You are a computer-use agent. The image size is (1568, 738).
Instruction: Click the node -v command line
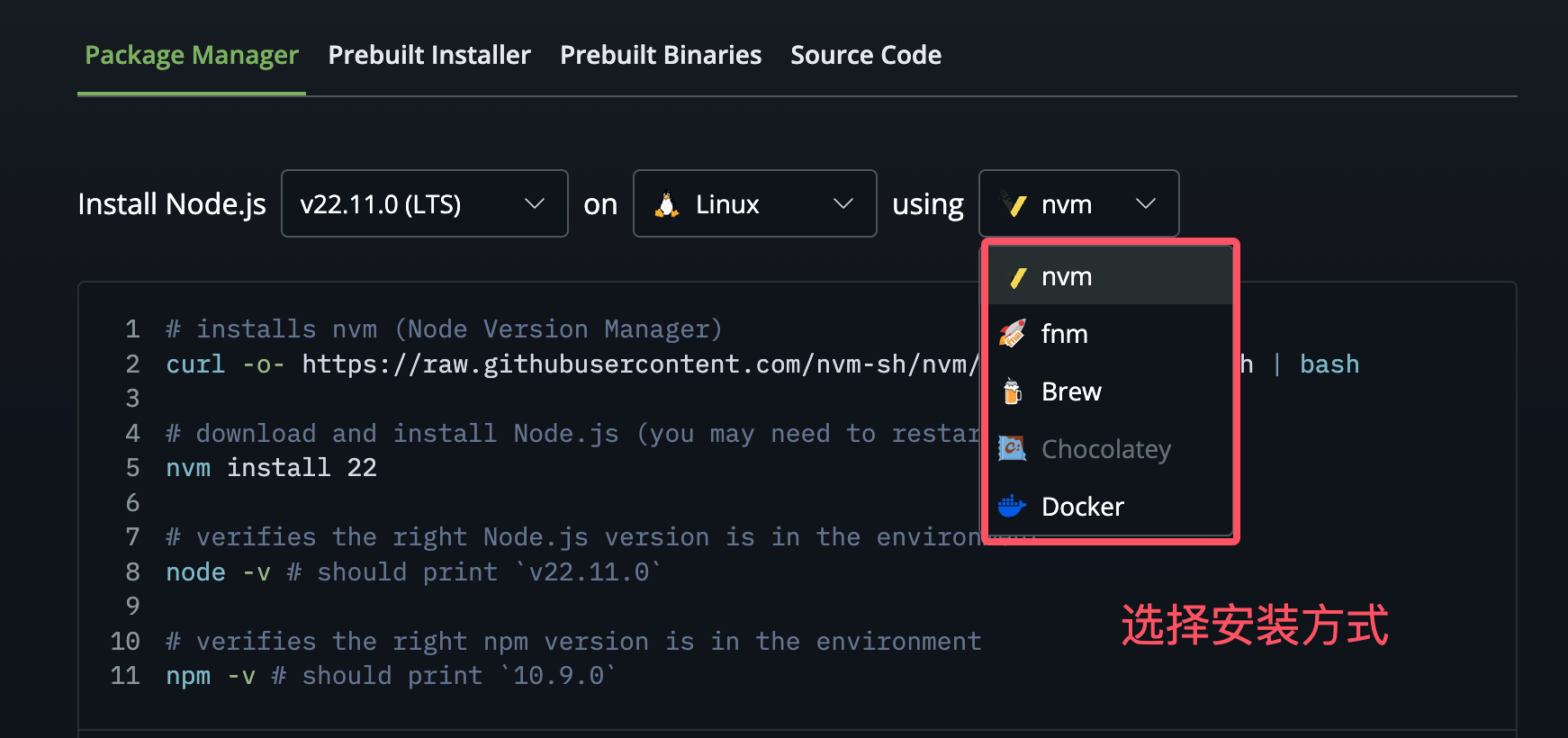218,572
